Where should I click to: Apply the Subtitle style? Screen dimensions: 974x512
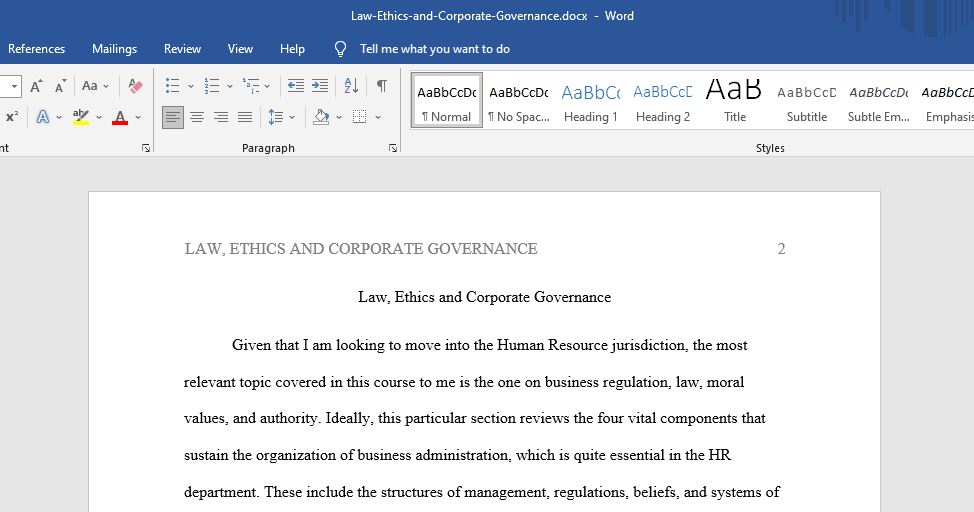tap(807, 101)
